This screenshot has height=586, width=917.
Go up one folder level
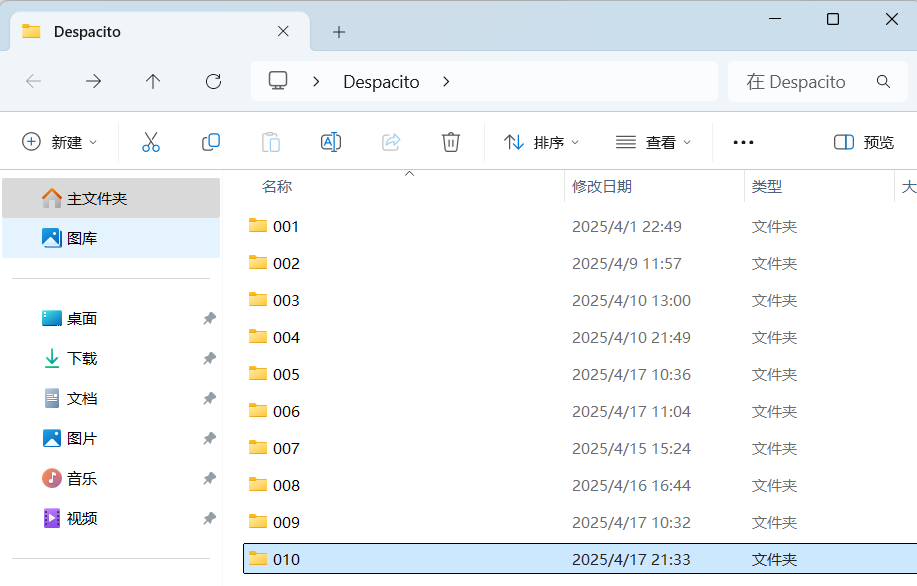coord(153,81)
